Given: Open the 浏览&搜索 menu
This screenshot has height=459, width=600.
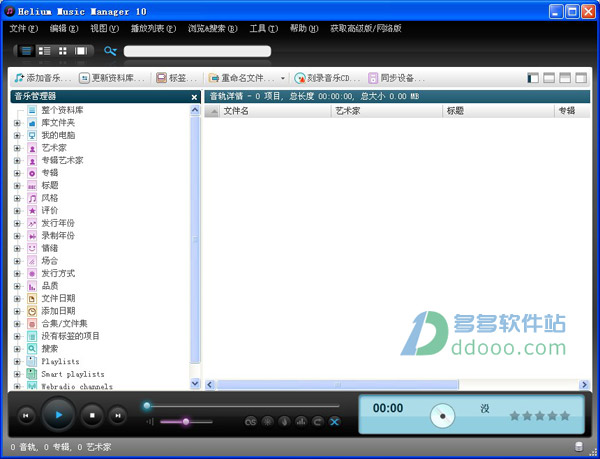Looking at the screenshot, I should tap(213, 29).
